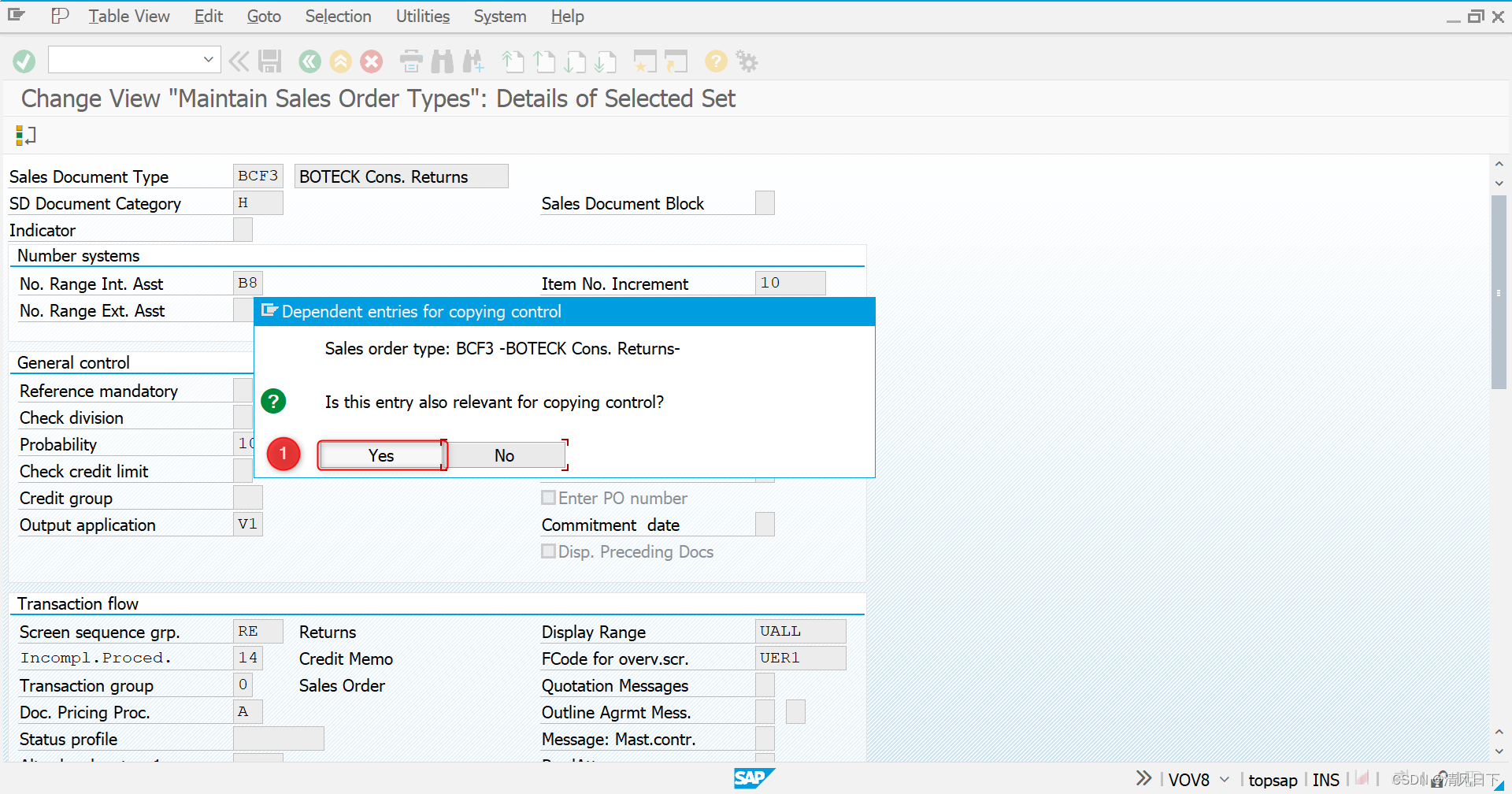Screen dimensions: 1512x794
Task: Open the VOV8 status bar dropdown
Action: (x=1225, y=780)
